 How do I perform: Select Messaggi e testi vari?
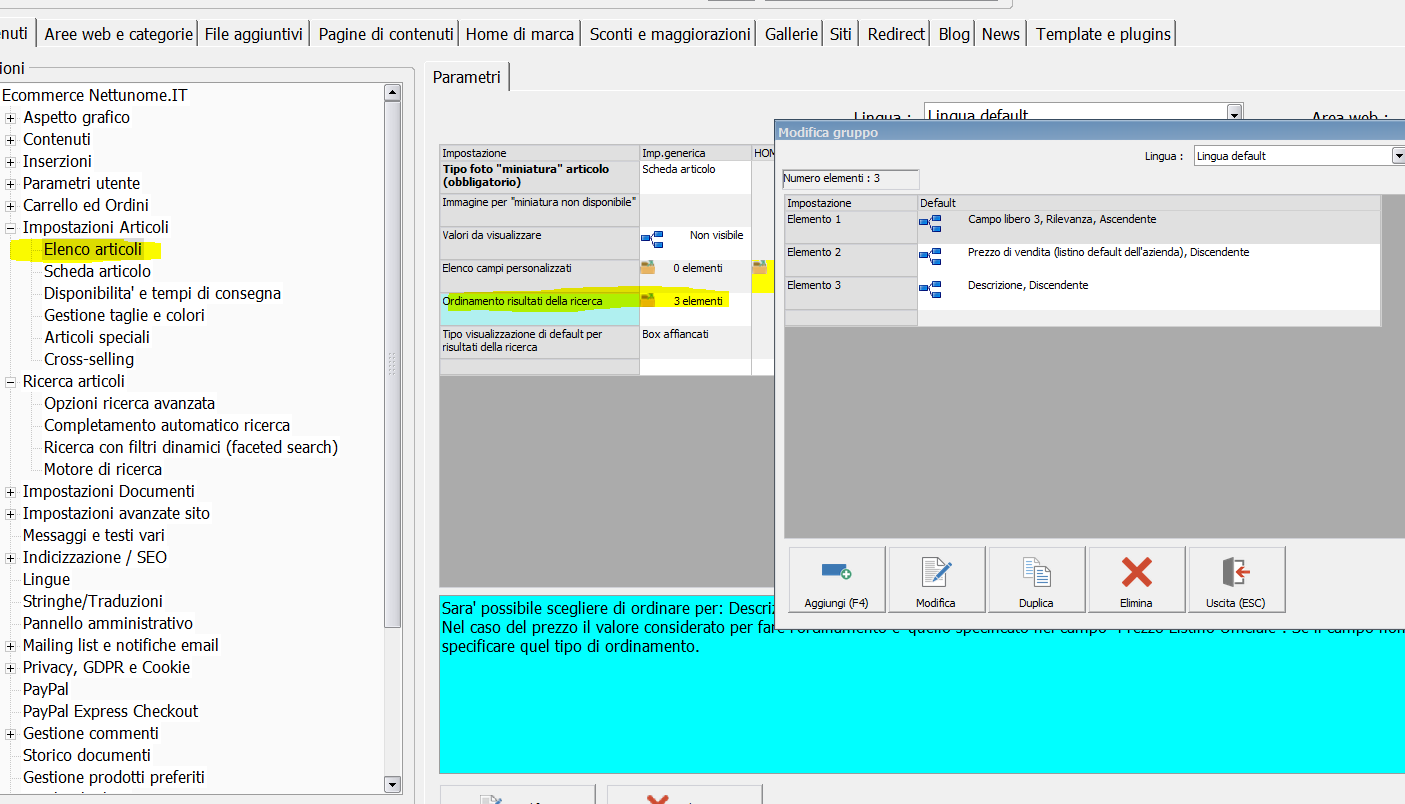click(93, 536)
